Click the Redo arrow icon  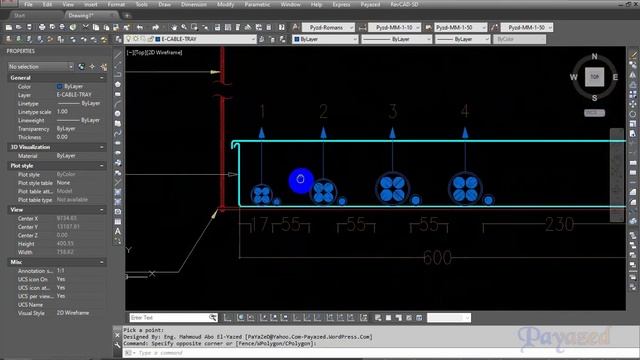156,27
